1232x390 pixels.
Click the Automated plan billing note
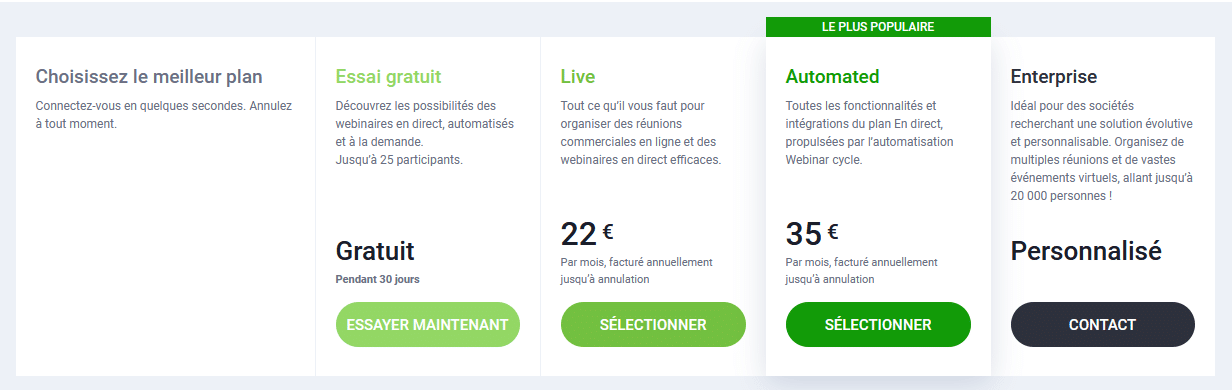(x=862, y=271)
